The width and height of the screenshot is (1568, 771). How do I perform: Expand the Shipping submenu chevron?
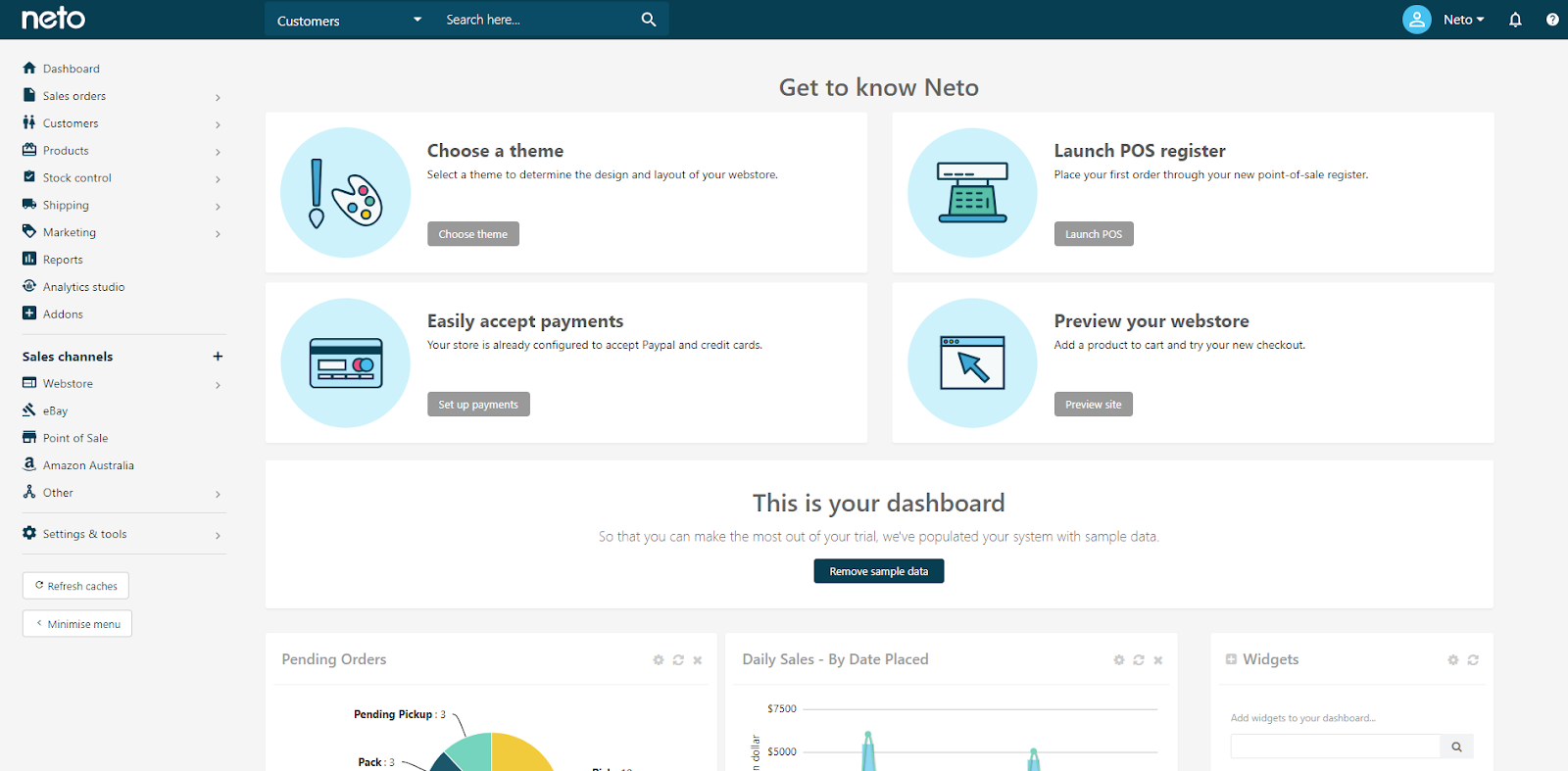(x=218, y=207)
